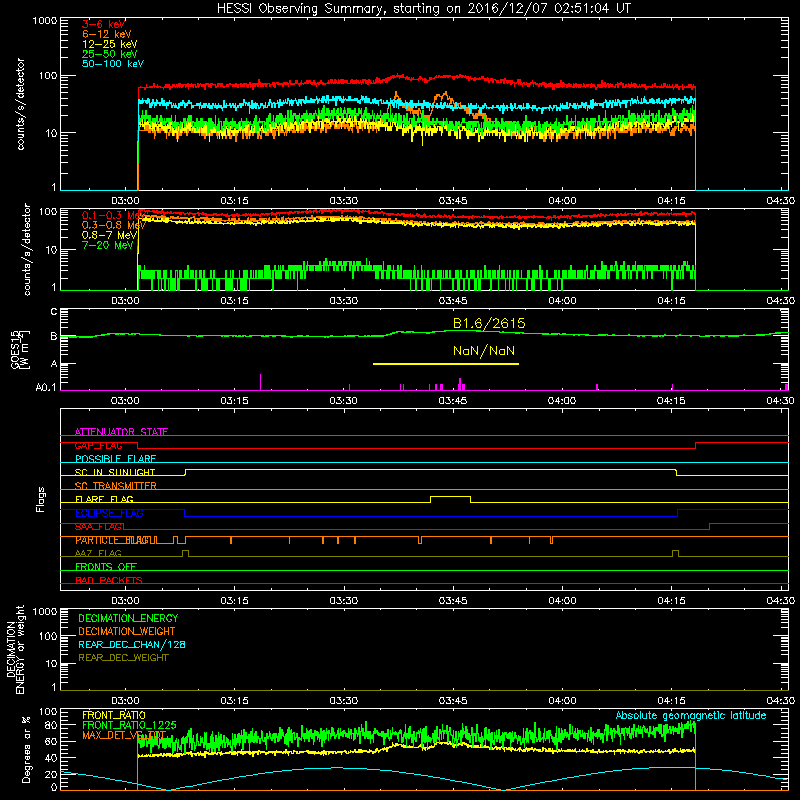
Task: Select the red 3-6 keV legend label
Action: 104,24
